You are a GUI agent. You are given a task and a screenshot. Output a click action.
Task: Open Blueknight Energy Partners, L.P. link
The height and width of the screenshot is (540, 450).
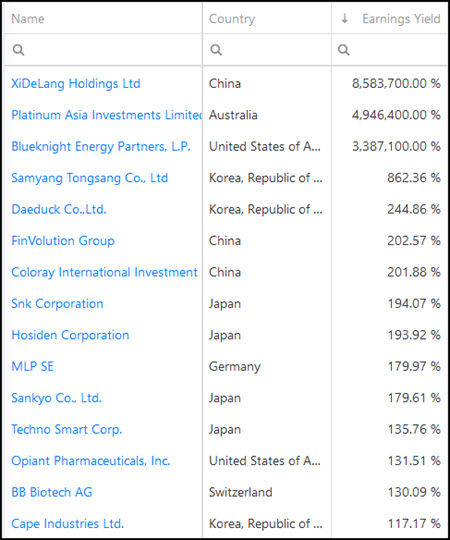[x=101, y=147]
